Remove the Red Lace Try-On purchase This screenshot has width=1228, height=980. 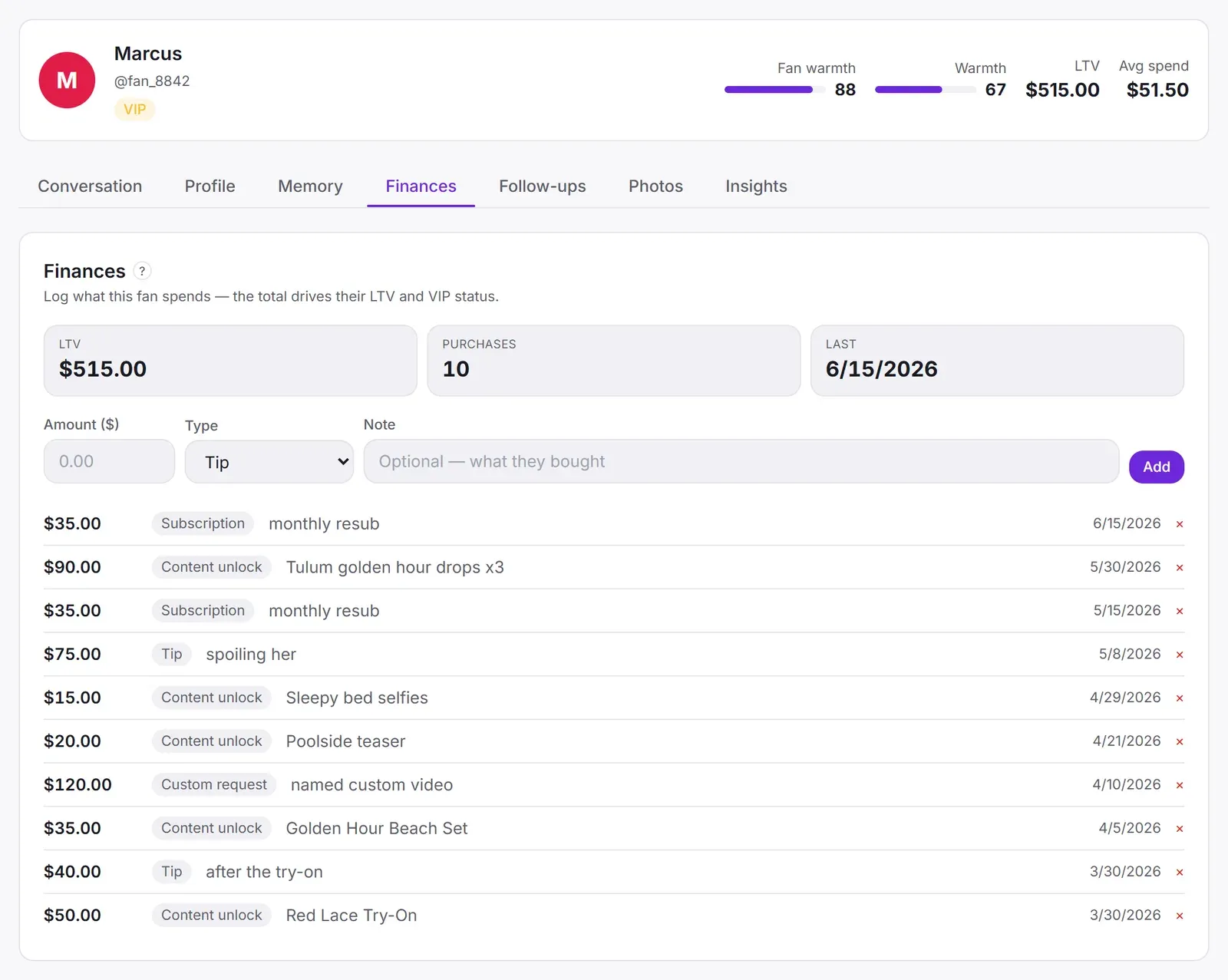[1180, 916]
